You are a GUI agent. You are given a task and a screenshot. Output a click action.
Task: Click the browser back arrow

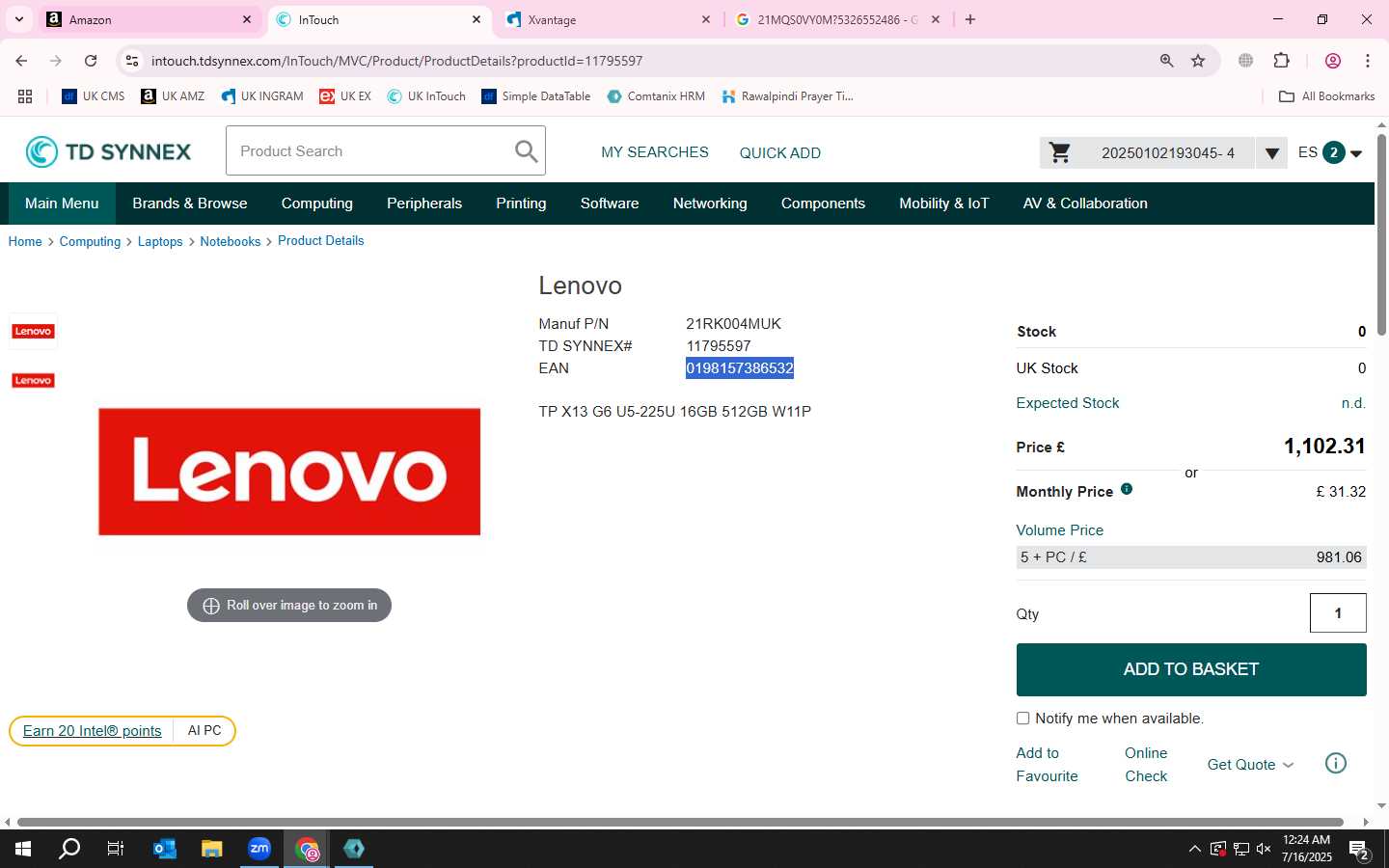(21, 61)
